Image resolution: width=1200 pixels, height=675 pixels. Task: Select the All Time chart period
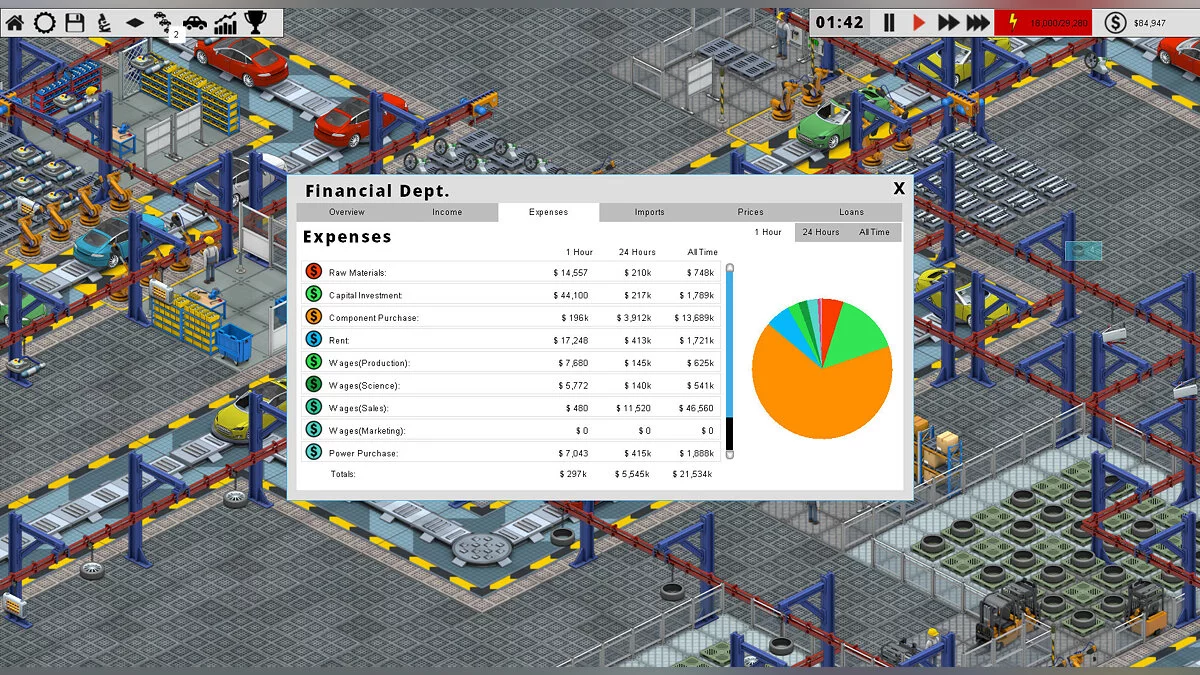tap(874, 232)
